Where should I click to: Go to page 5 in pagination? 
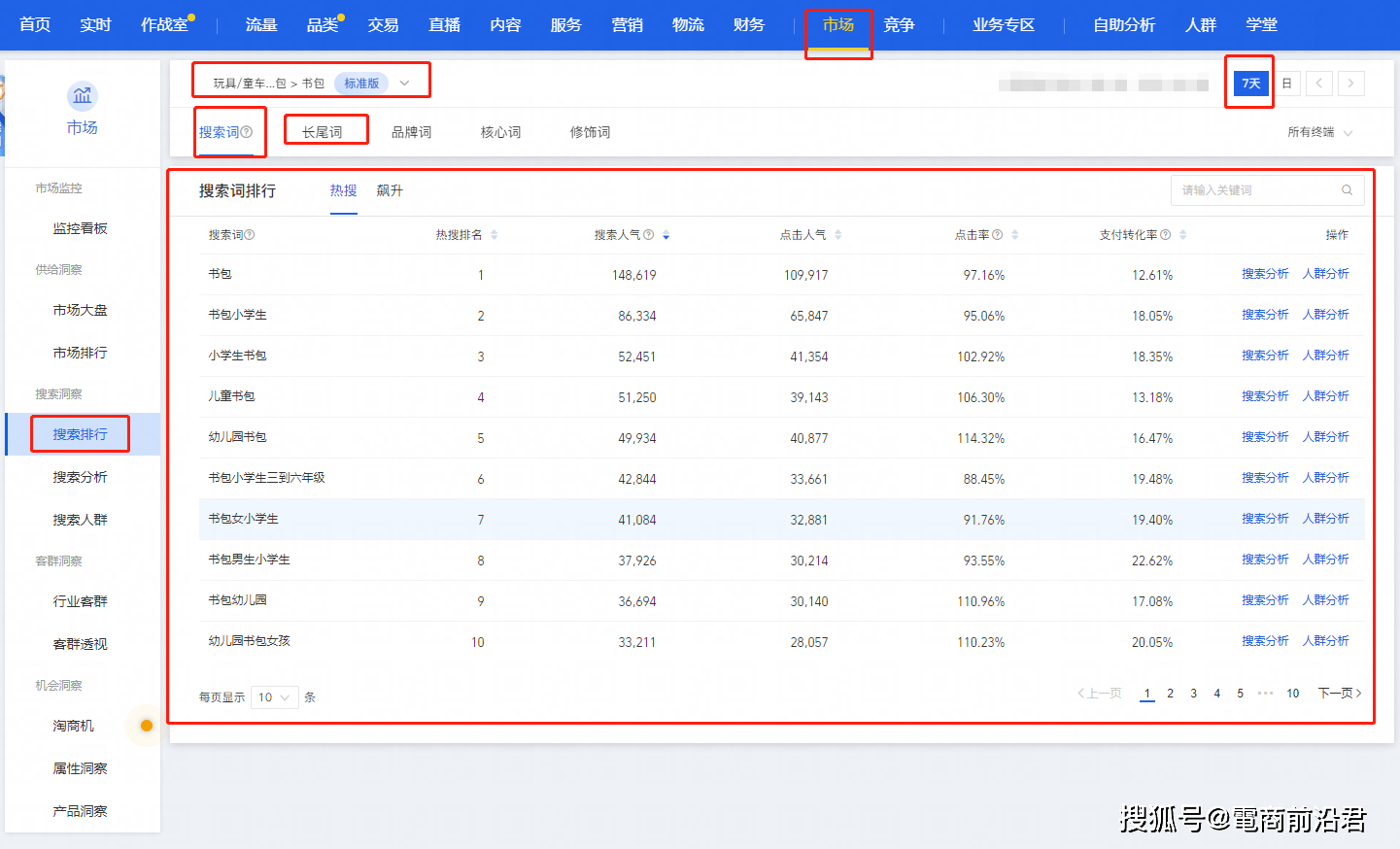[x=1241, y=694]
